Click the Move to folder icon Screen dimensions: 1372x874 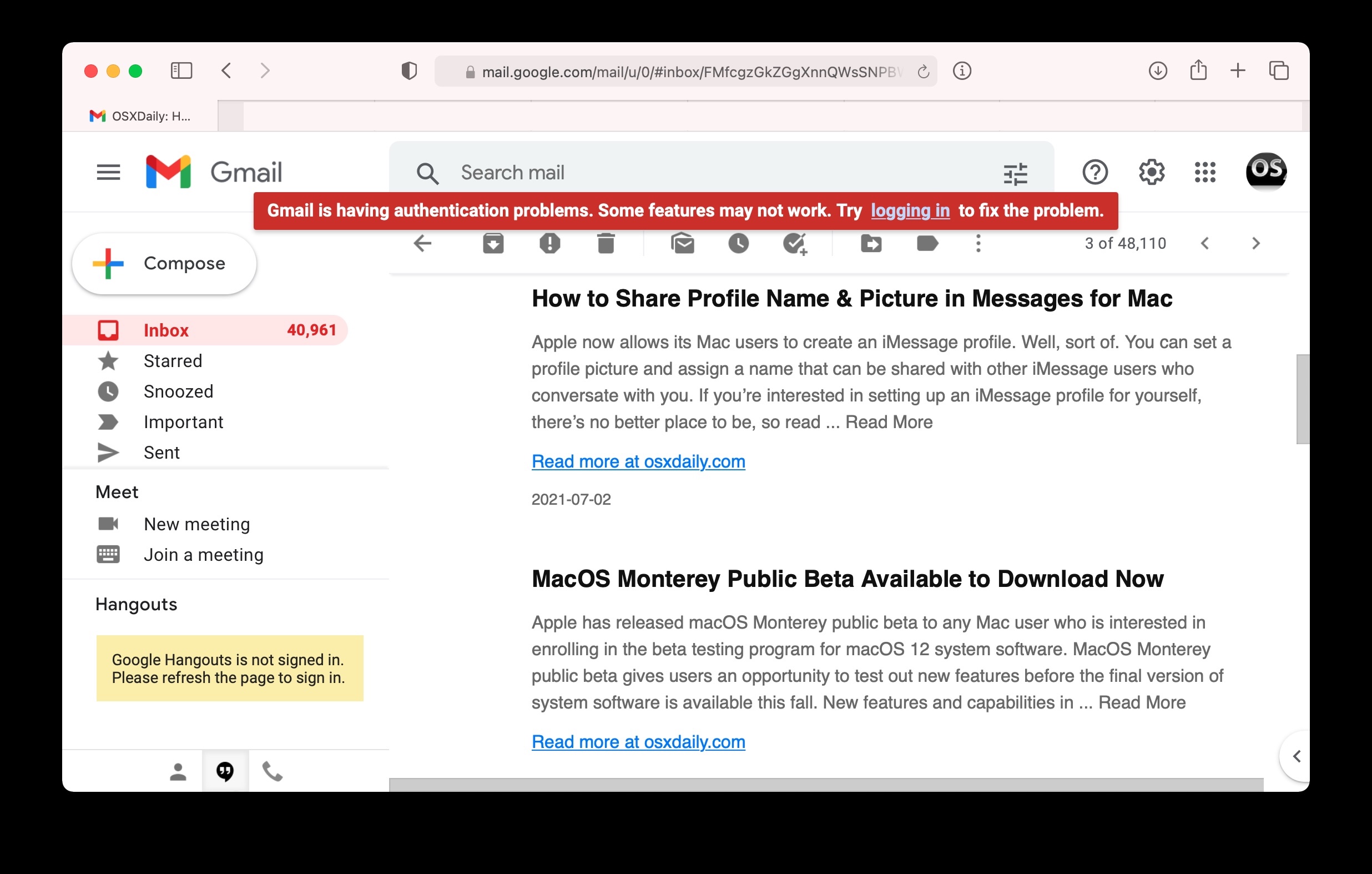click(871, 244)
